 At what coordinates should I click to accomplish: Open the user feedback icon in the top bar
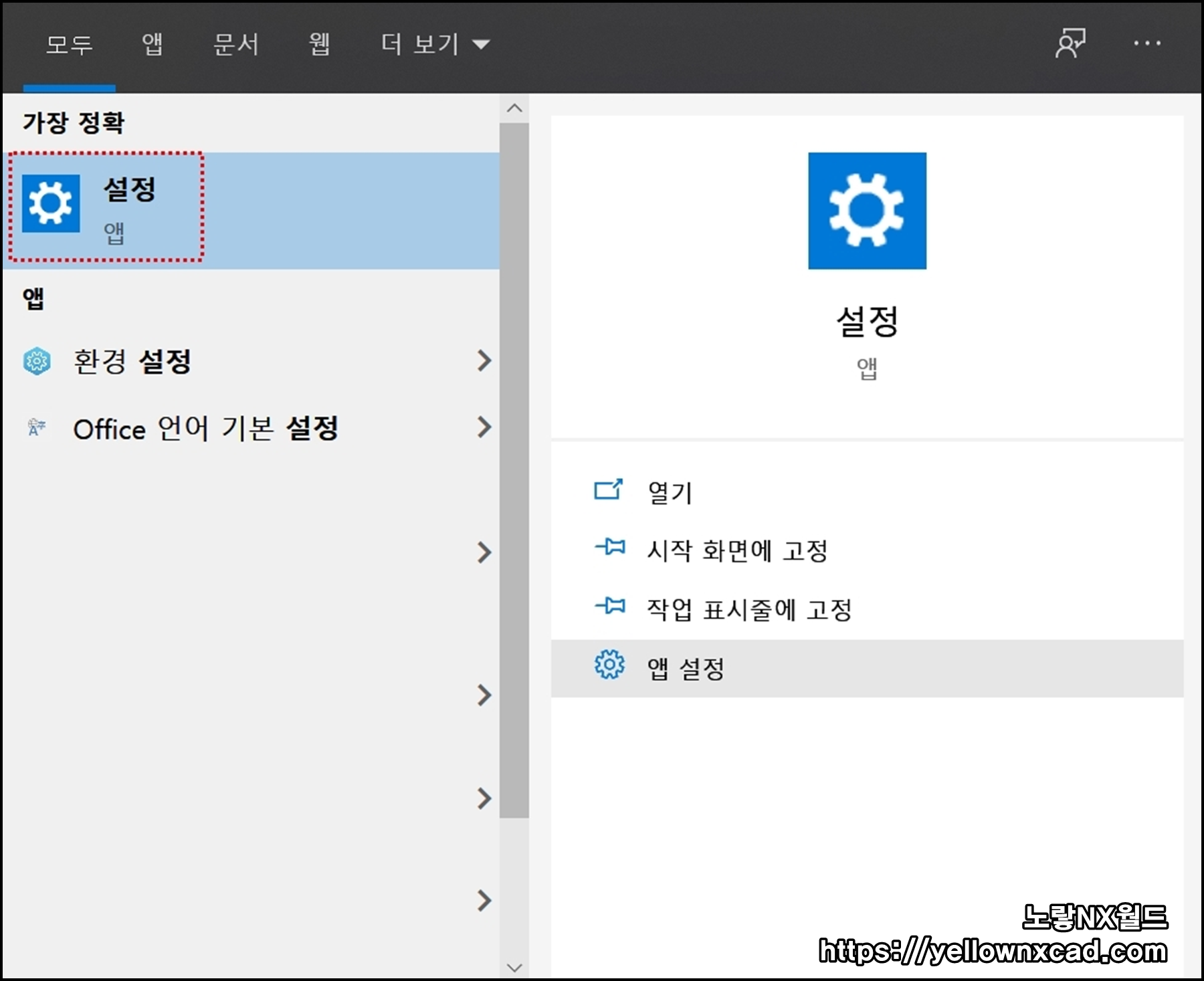coord(1070,43)
